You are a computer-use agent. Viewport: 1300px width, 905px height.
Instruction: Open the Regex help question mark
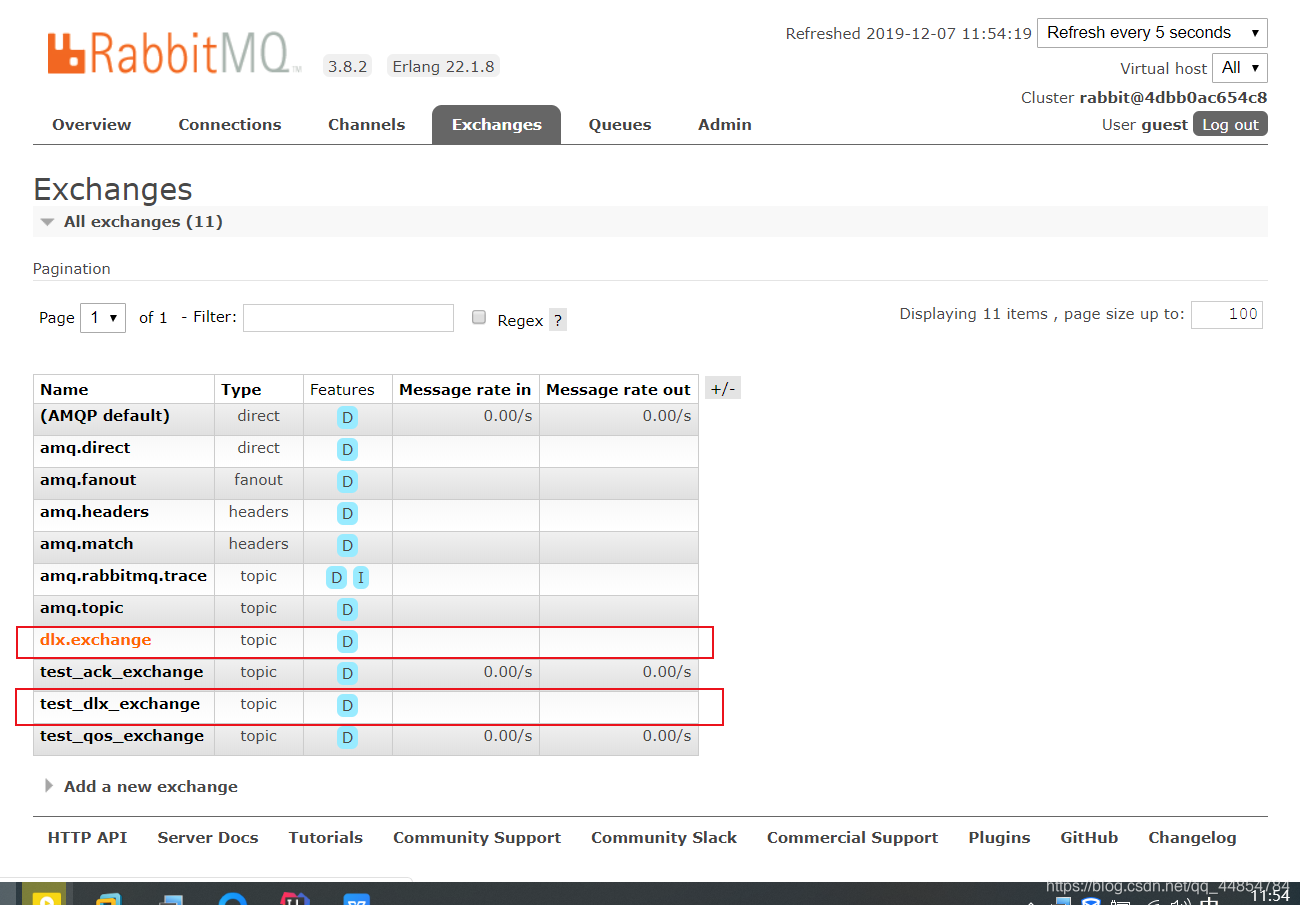coord(558,320)
